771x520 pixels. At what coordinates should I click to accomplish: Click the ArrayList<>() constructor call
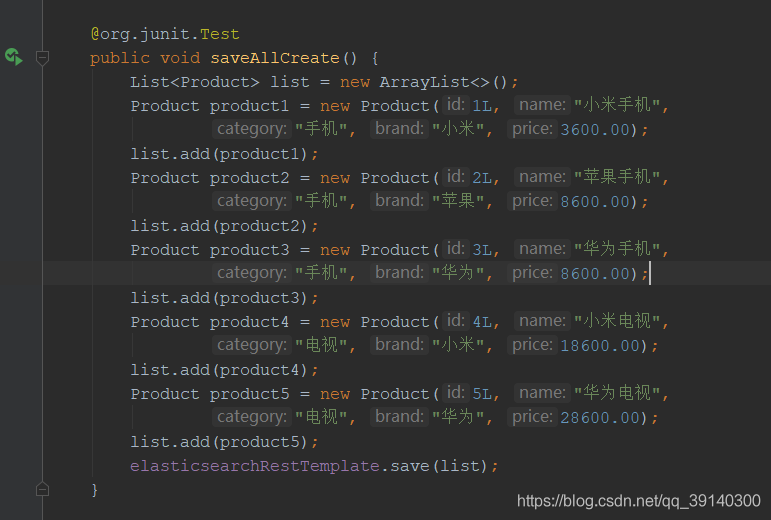pyautogui.click(x=443, y=82)
